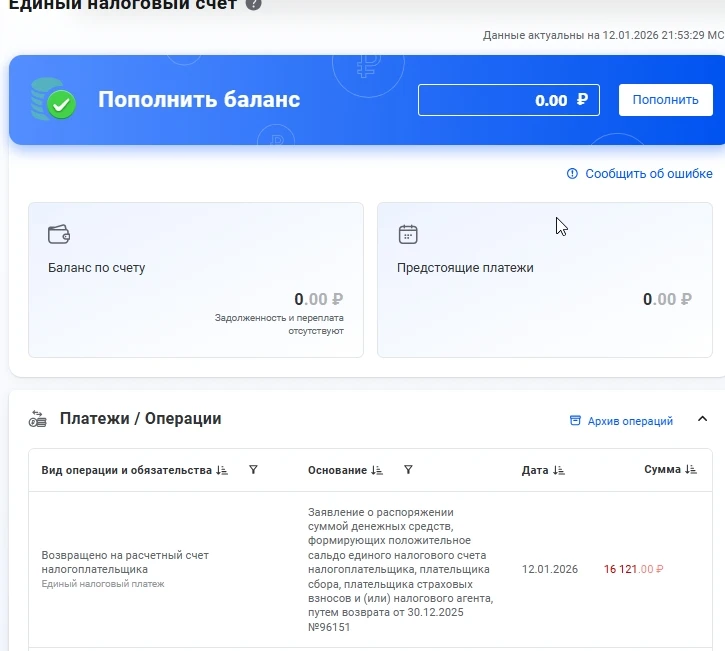Image resolution: width=725 pixels, height=651 pixels.
Task: Open the Предстоящие платежи card
Action: 545,280
